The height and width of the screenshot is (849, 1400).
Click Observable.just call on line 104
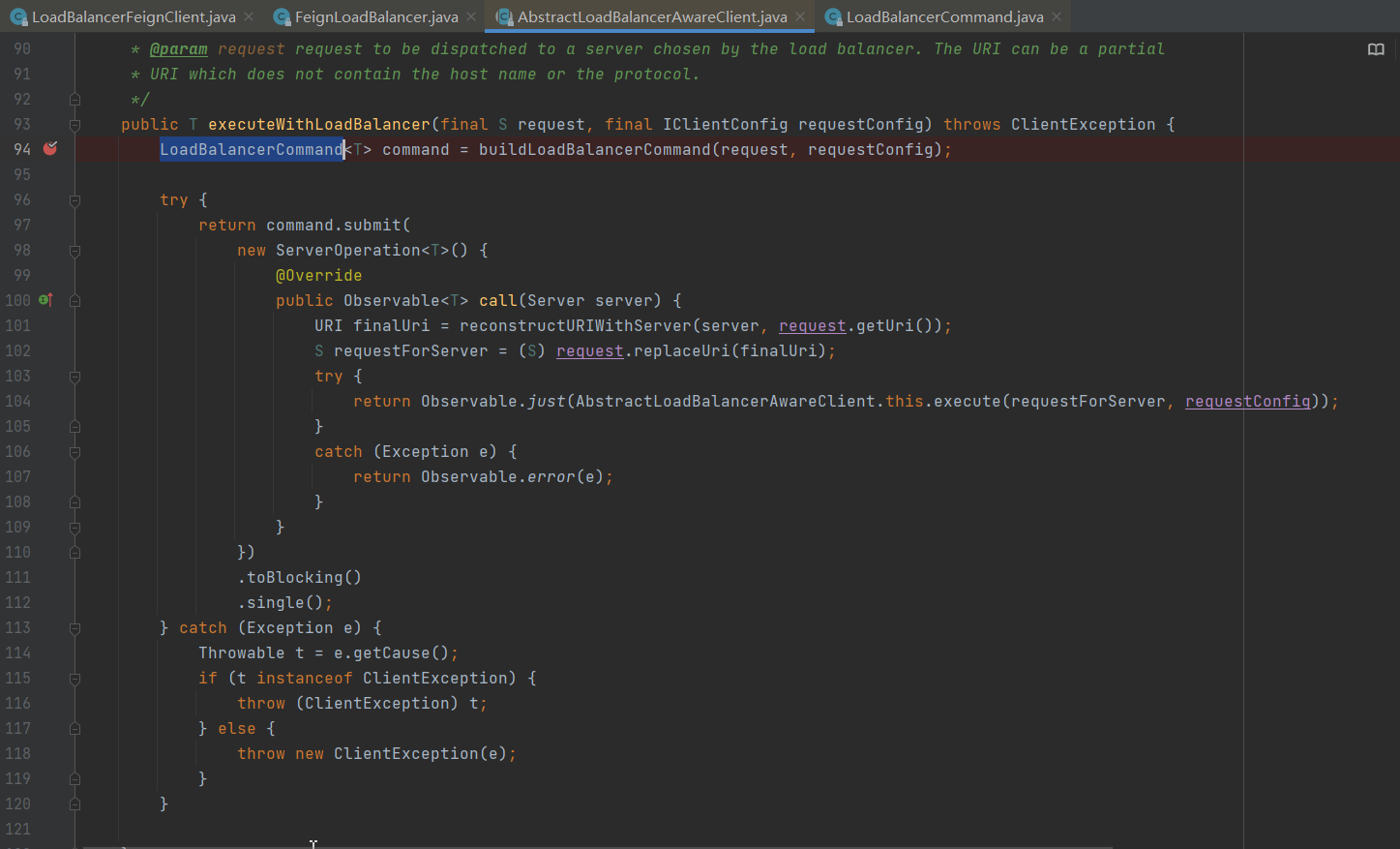click(x=493, y=401)
